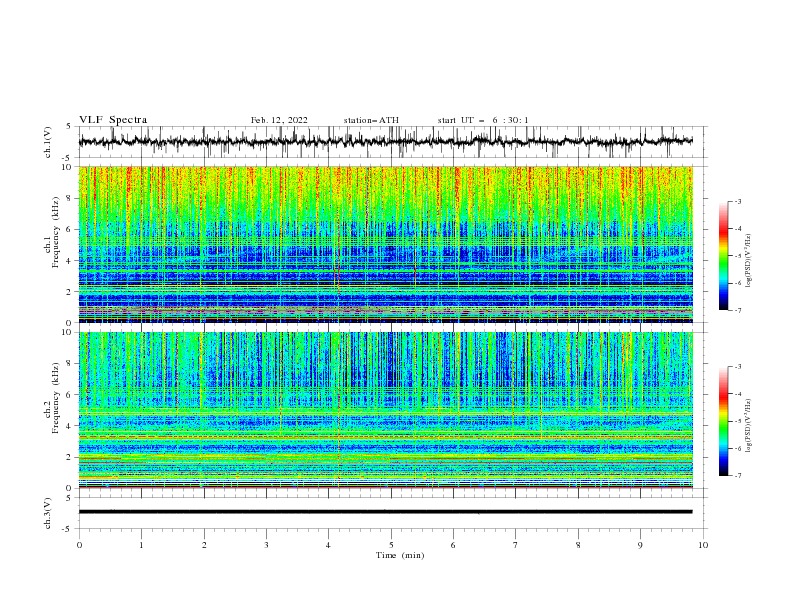The height and width of the screenshot is (612, 792).
Task: Click the ch.3(V) waveform axis label
Action: (48, 513)
